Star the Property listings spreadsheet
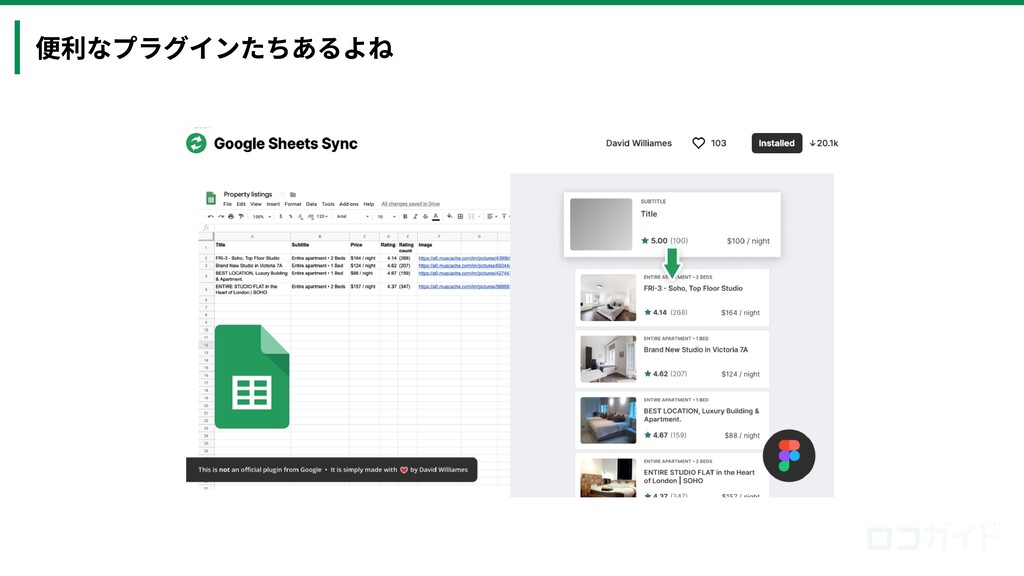Screen dimensions: 1024x576 283,195
